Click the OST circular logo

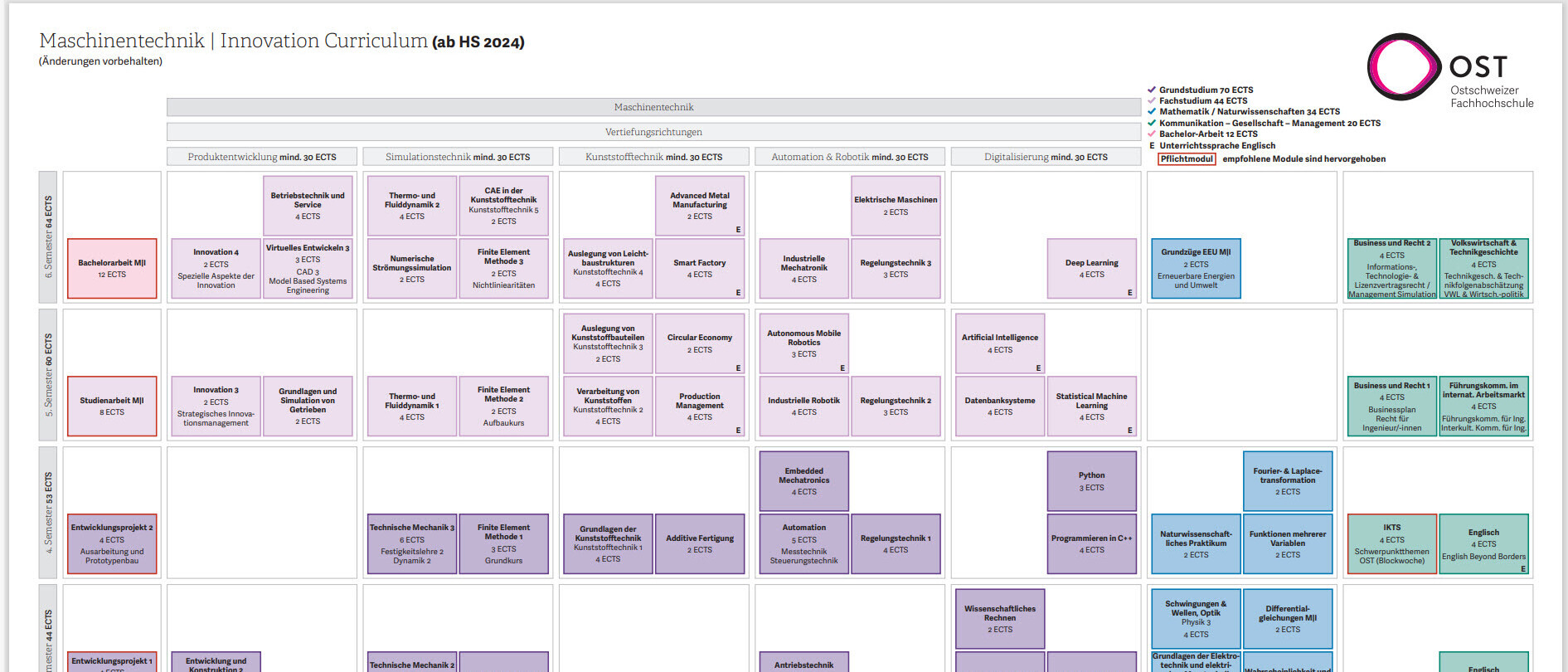tap(1403, 67)
